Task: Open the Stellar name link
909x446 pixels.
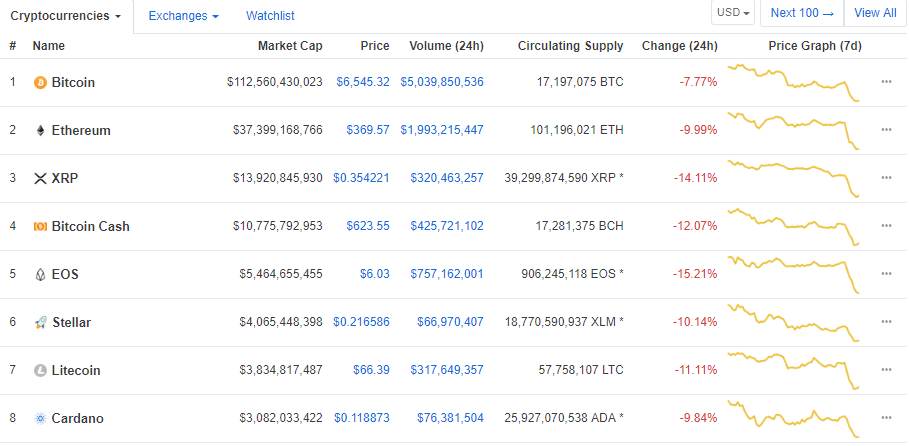Action: (x=72, y=322)
